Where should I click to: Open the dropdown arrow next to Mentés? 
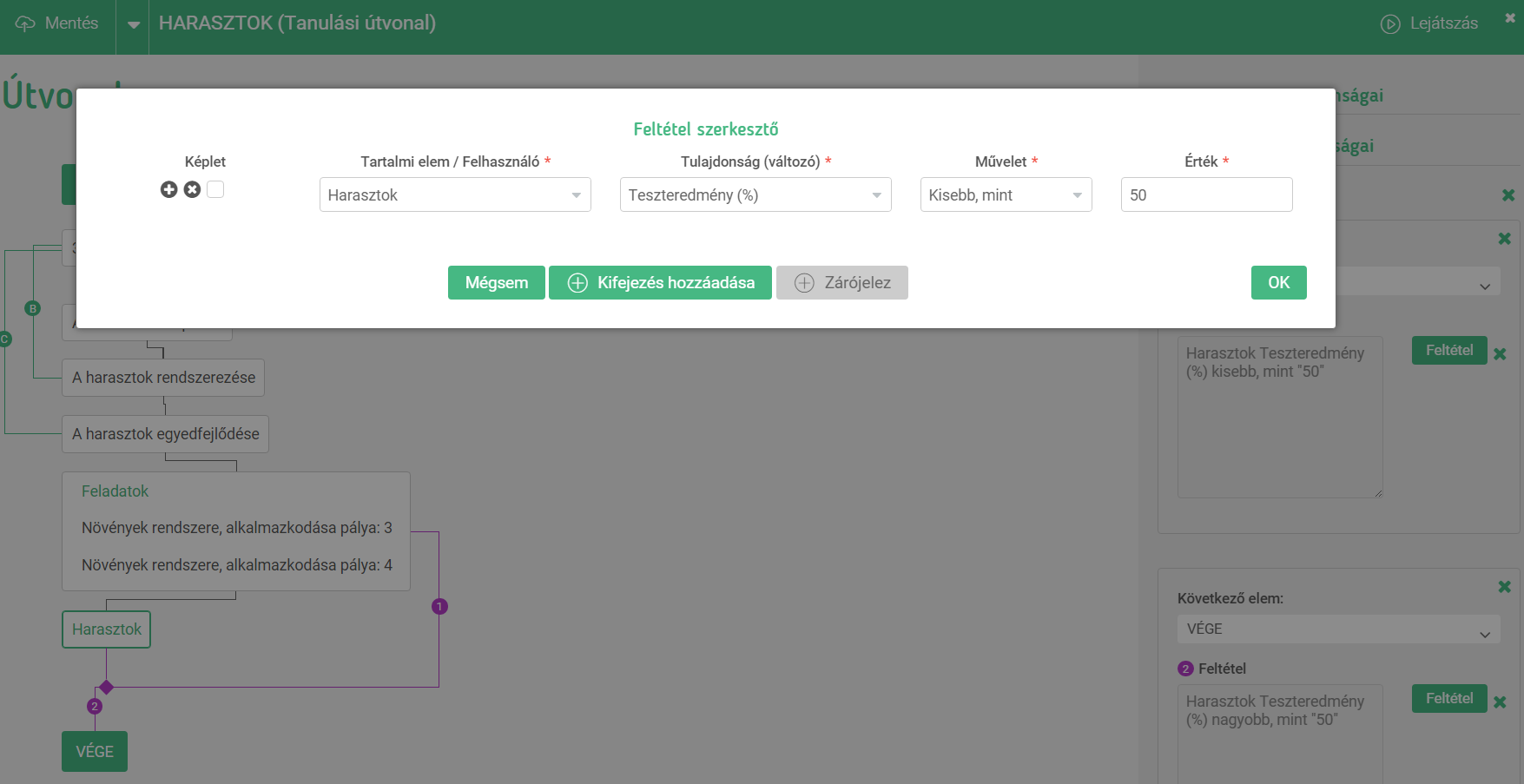click(x=133, y=25)
